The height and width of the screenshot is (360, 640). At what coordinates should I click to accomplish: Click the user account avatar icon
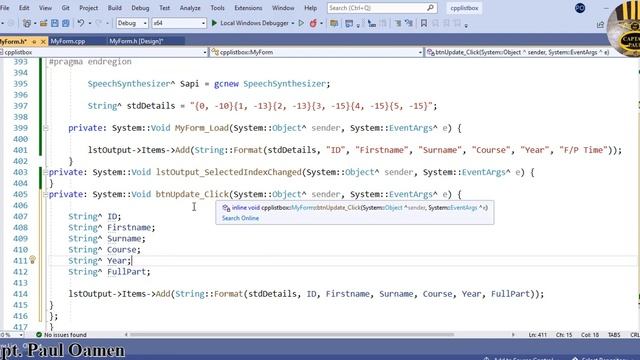click(580, 8)
